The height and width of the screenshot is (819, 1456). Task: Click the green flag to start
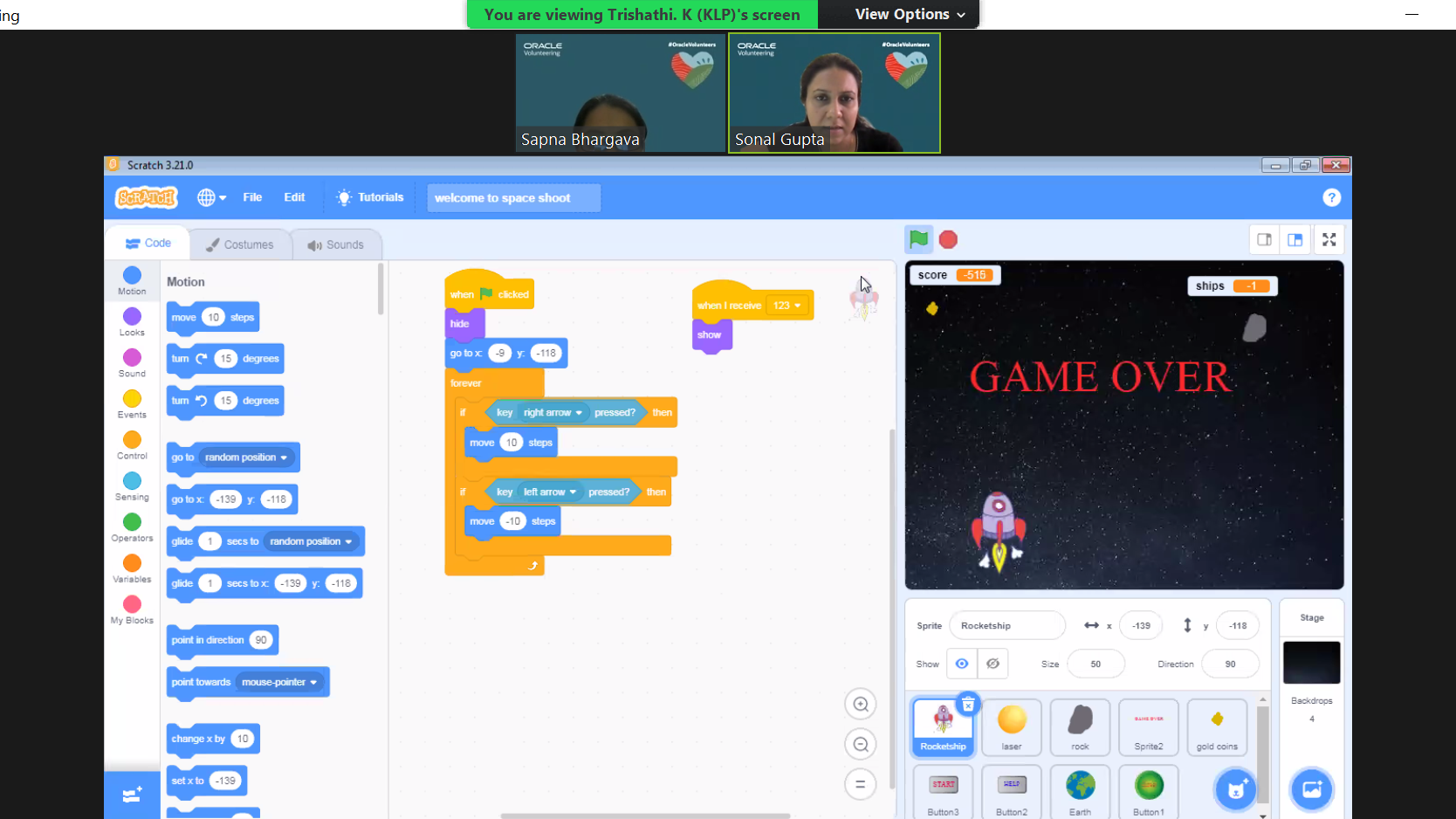pos(918,239)
